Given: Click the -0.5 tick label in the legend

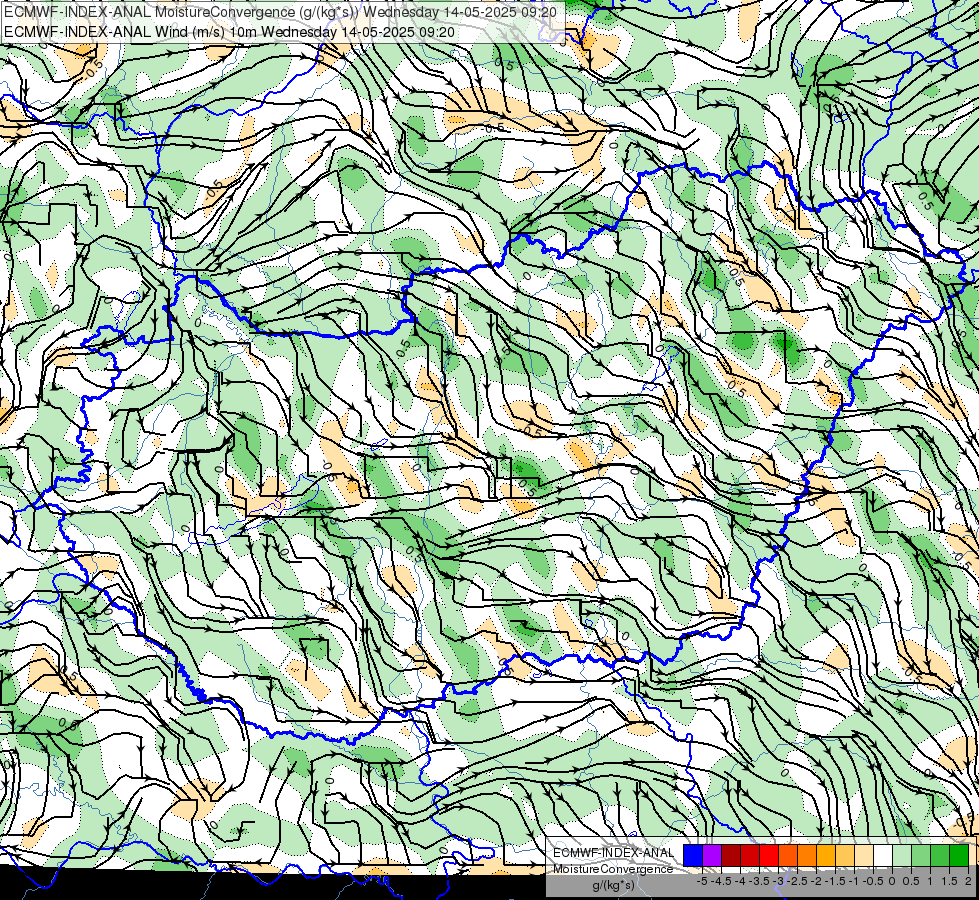Looking at the screenshot, I should [x=873, y=881].
